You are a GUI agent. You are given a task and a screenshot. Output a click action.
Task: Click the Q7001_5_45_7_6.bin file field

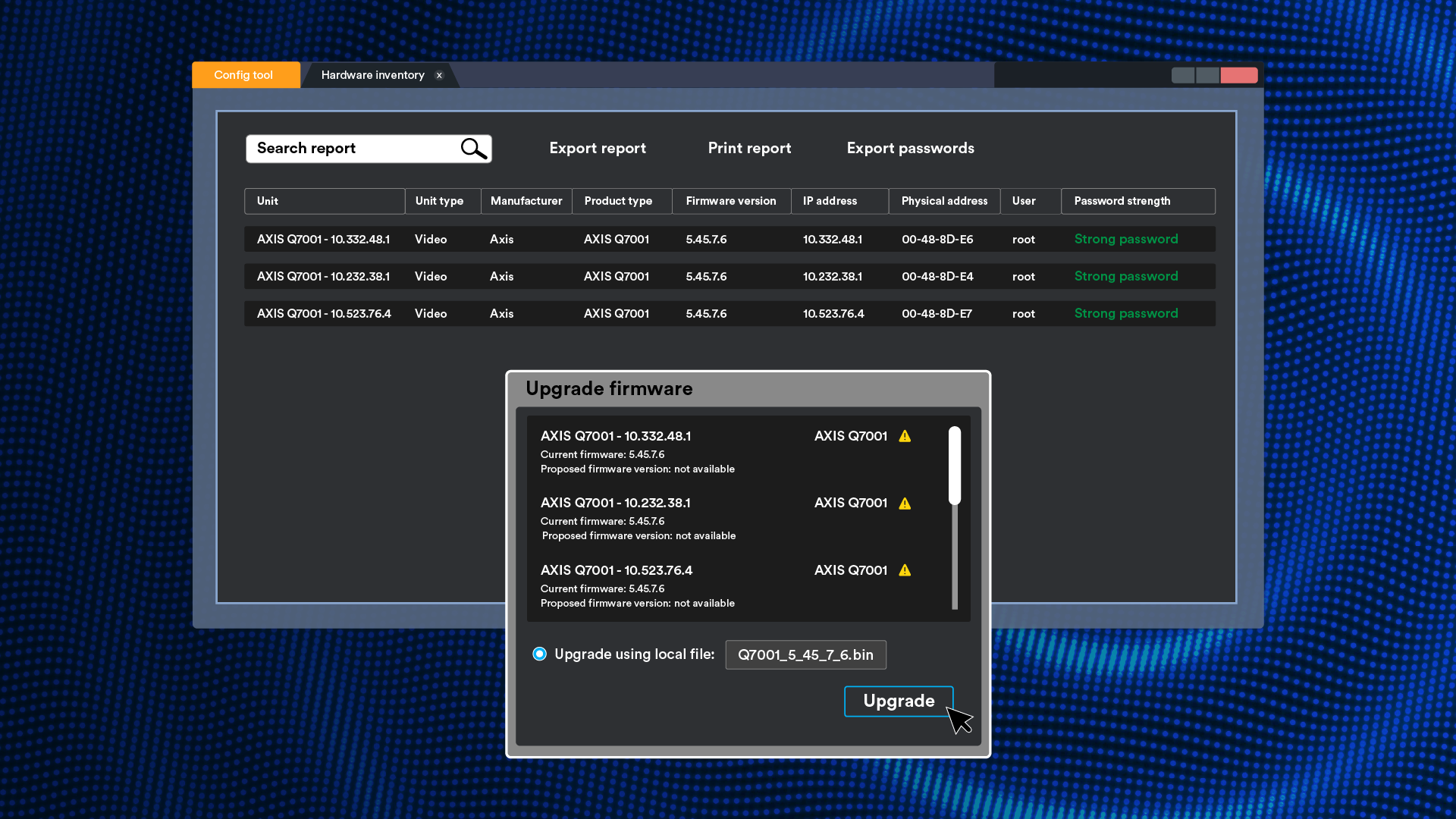(x=805, y=654)
